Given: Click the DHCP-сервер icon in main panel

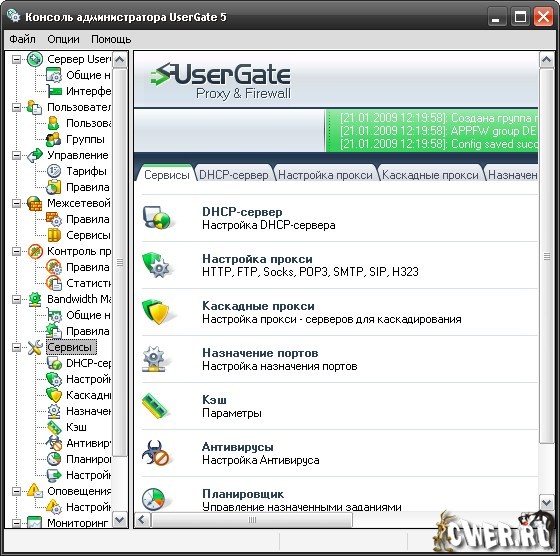Looking at the screenshot, I should (157, 217).
